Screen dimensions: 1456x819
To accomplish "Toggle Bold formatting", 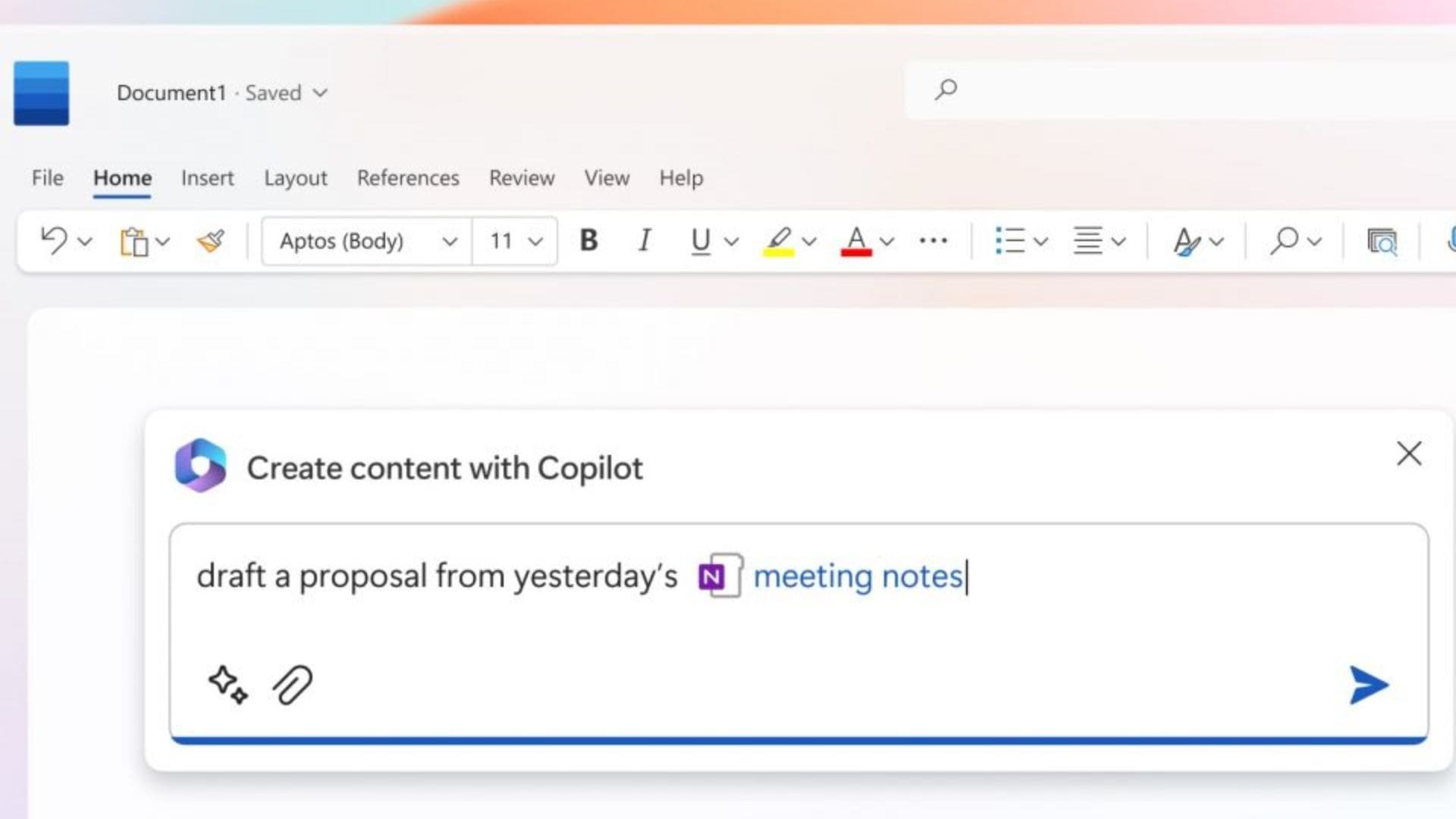I will (588, 241).
